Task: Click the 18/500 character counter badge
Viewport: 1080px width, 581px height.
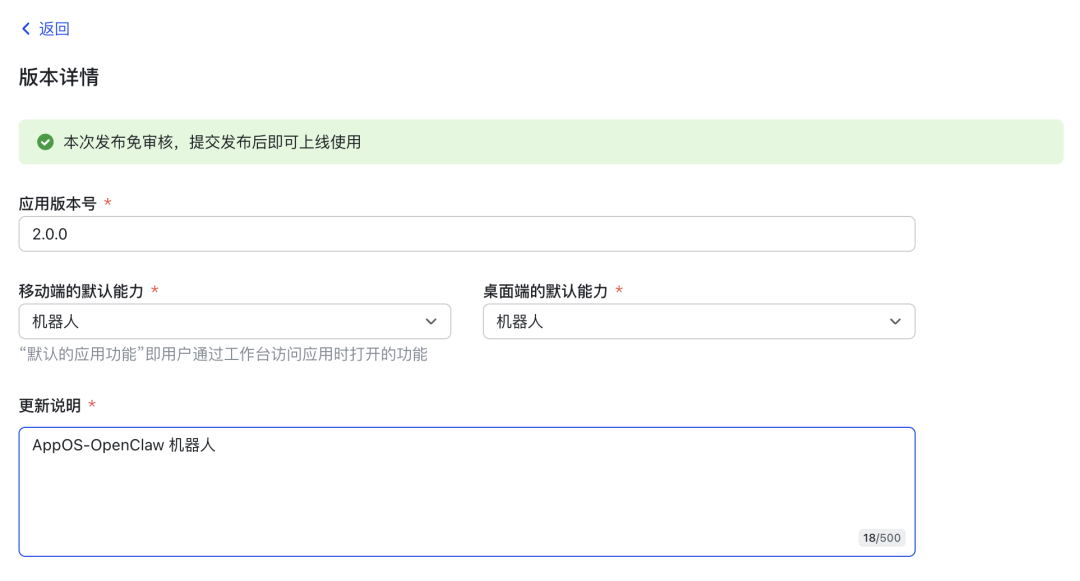Action: click(x=881, y=537)
